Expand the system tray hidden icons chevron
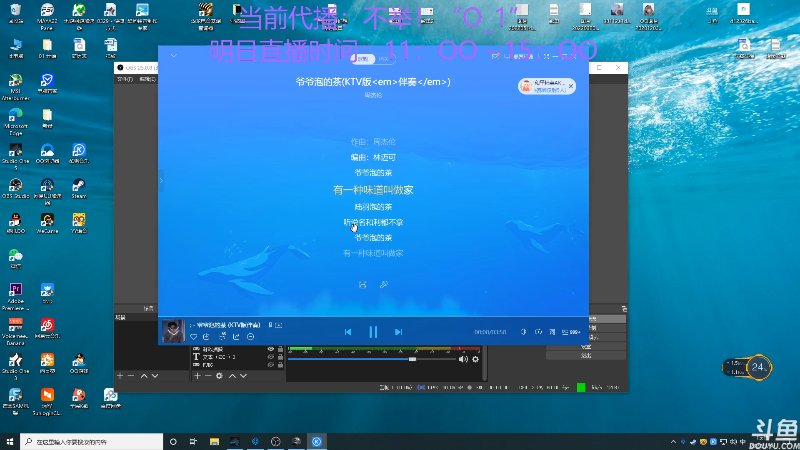This screenshot has width=800, height=450. (673, 441)
